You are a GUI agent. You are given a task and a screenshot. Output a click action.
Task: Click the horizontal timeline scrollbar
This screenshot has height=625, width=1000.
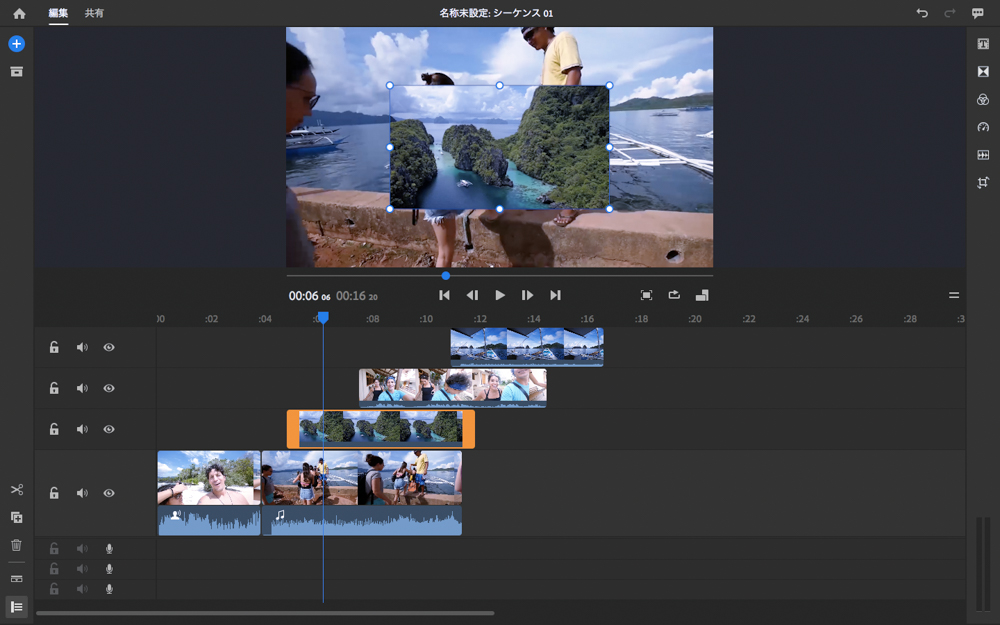pyautogui.click(x=265, y=614)
